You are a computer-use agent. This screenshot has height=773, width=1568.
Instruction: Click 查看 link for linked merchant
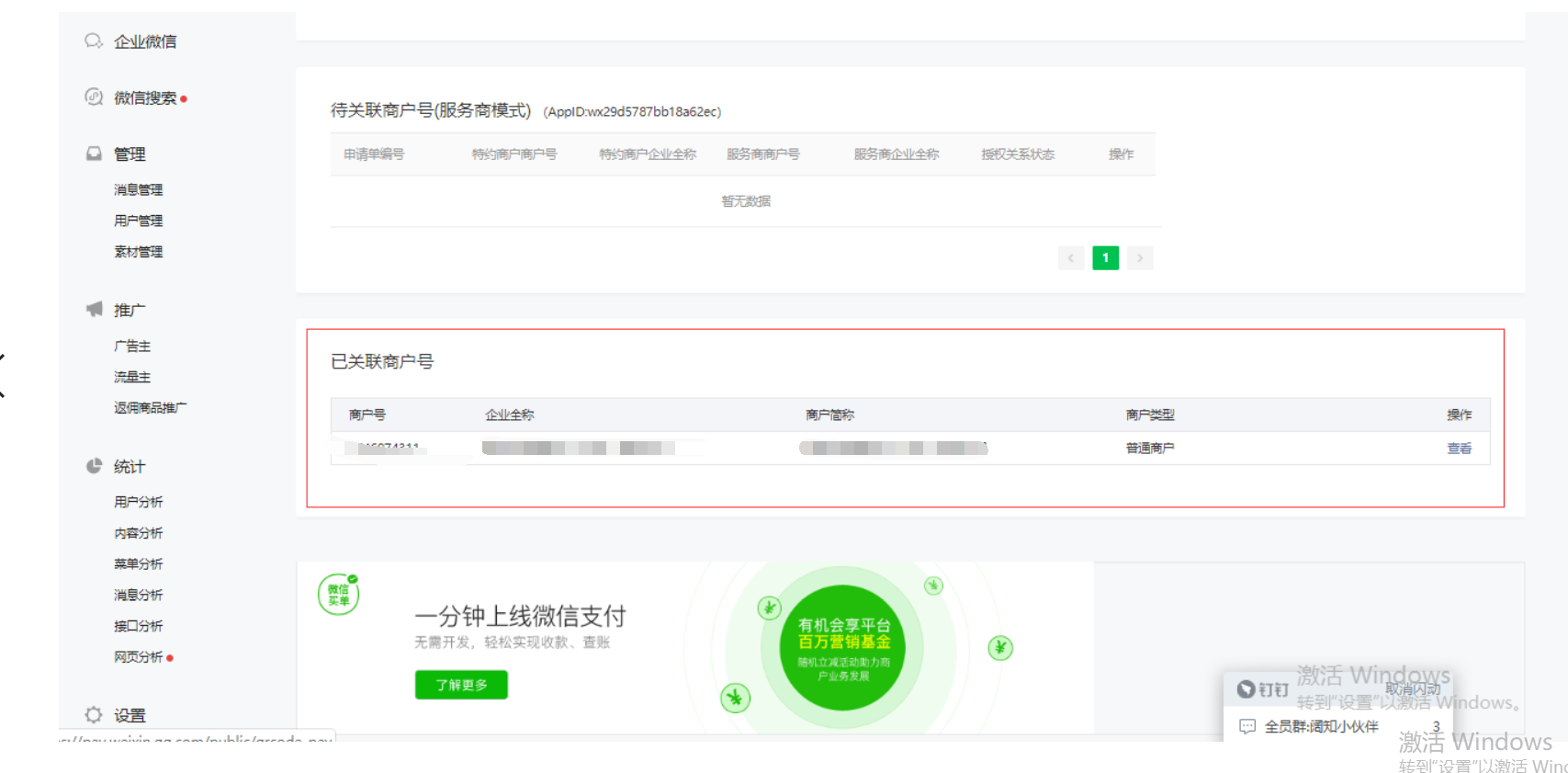(1459, 449)
